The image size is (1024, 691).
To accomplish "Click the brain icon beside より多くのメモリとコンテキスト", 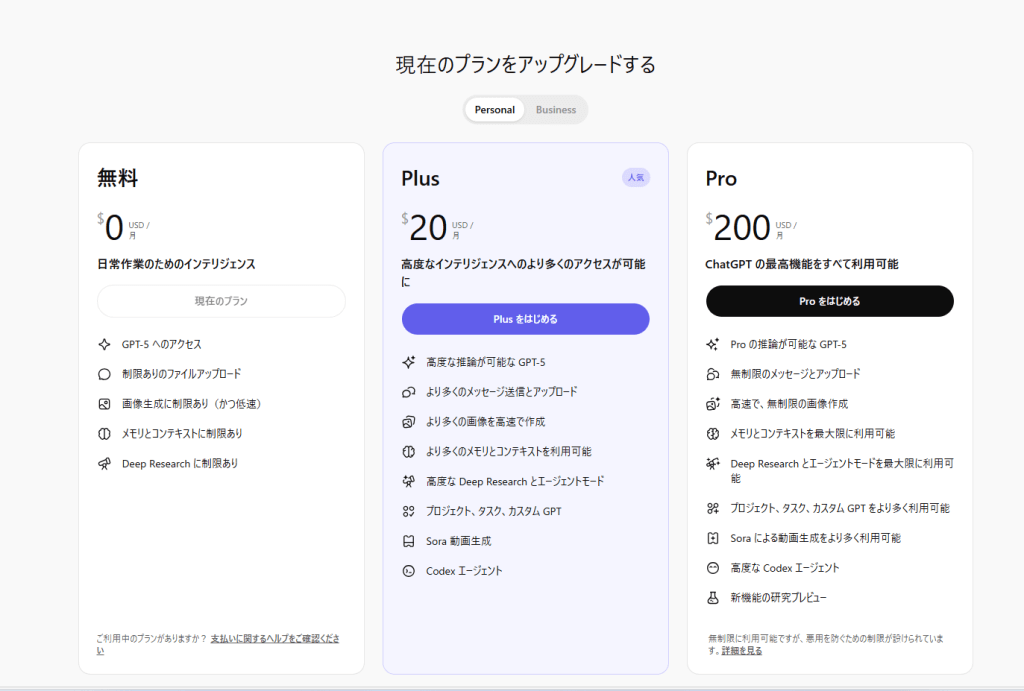I will pos(408,452).
